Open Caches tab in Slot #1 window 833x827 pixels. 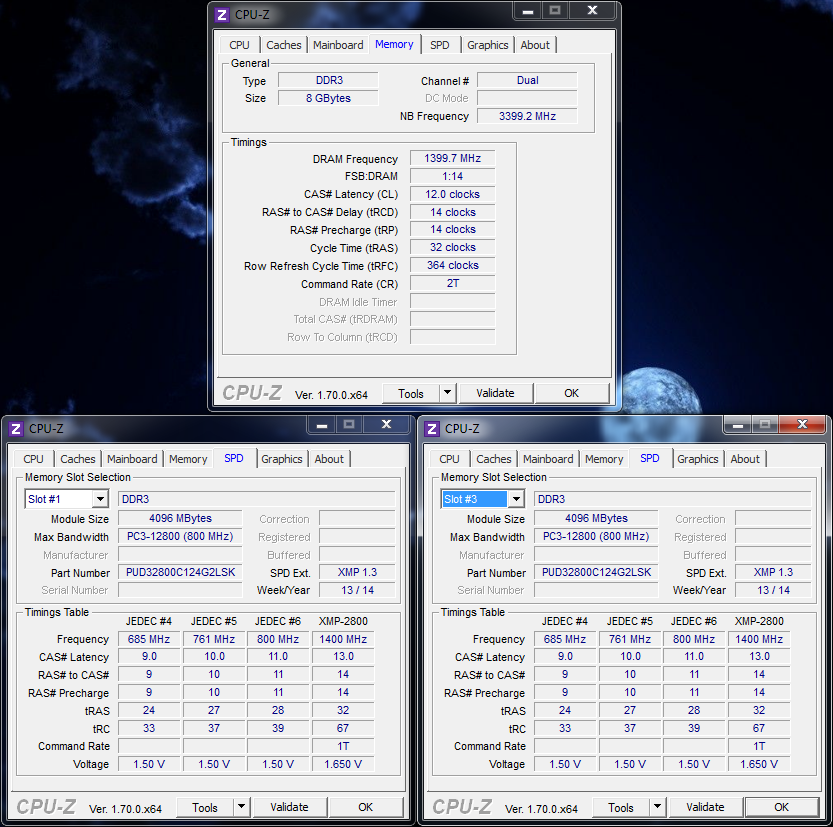tap(78, 459)
